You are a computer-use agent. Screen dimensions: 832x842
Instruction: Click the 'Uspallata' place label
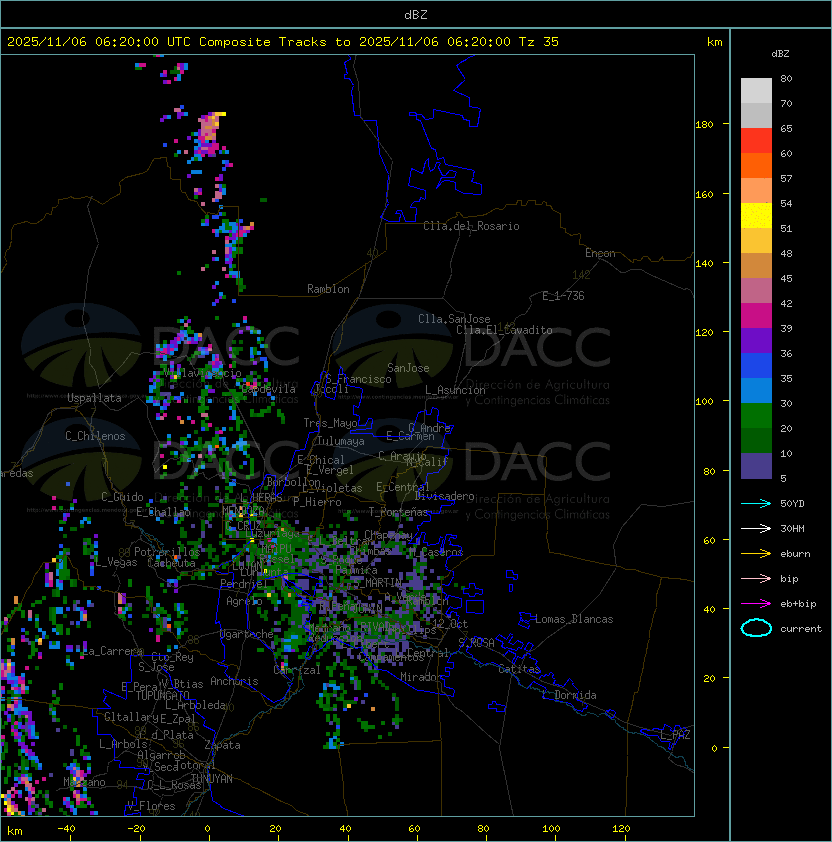click(x=95, y=398)
